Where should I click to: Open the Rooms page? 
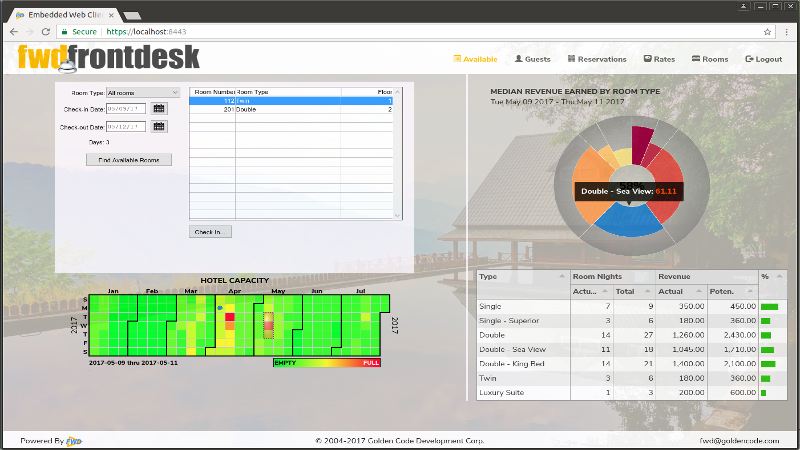(x=710, y=59)
